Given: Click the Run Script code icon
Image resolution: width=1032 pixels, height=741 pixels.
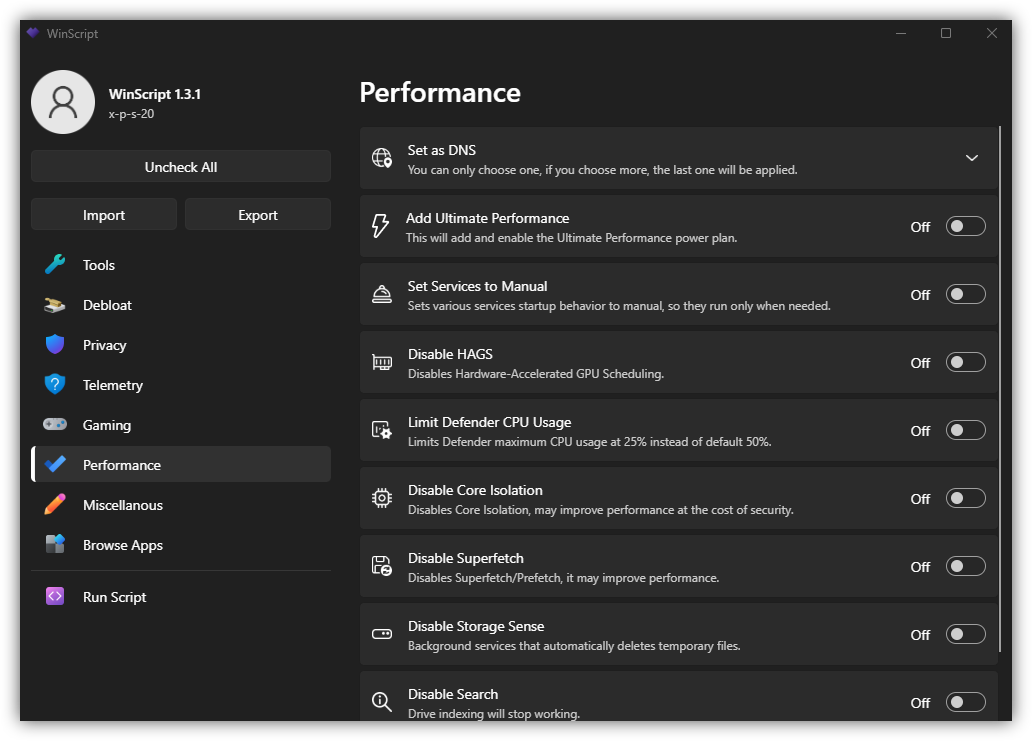Looking at the screenshot, I should tap(55, 596).
